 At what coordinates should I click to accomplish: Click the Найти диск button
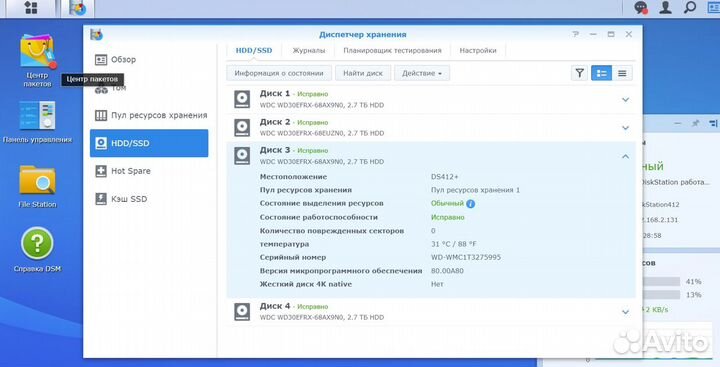point(363,73)
